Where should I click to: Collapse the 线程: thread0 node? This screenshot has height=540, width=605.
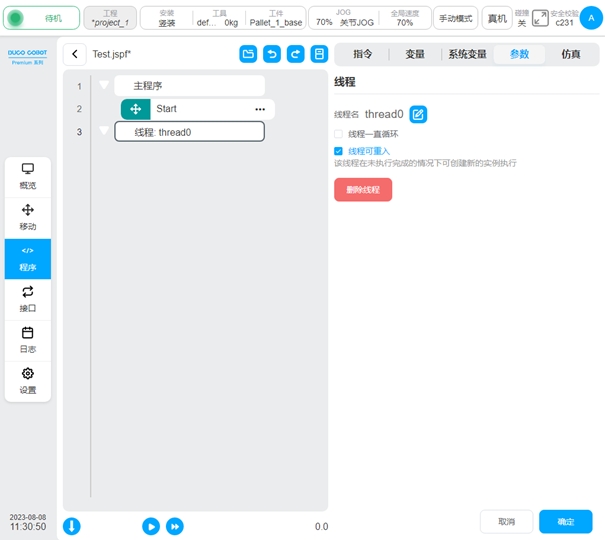104,131
